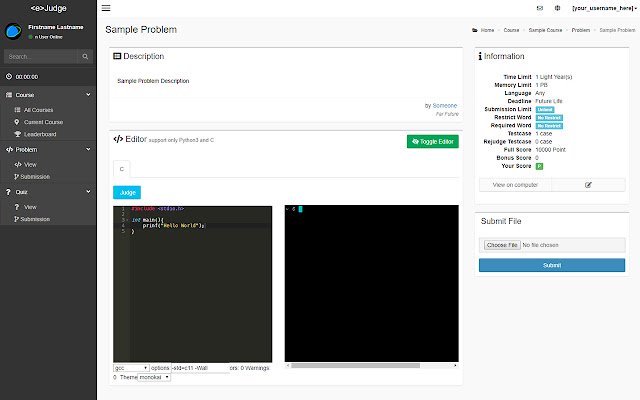Collapse the Course menu section
Screen dimensions: 640x400
[48, 95]
